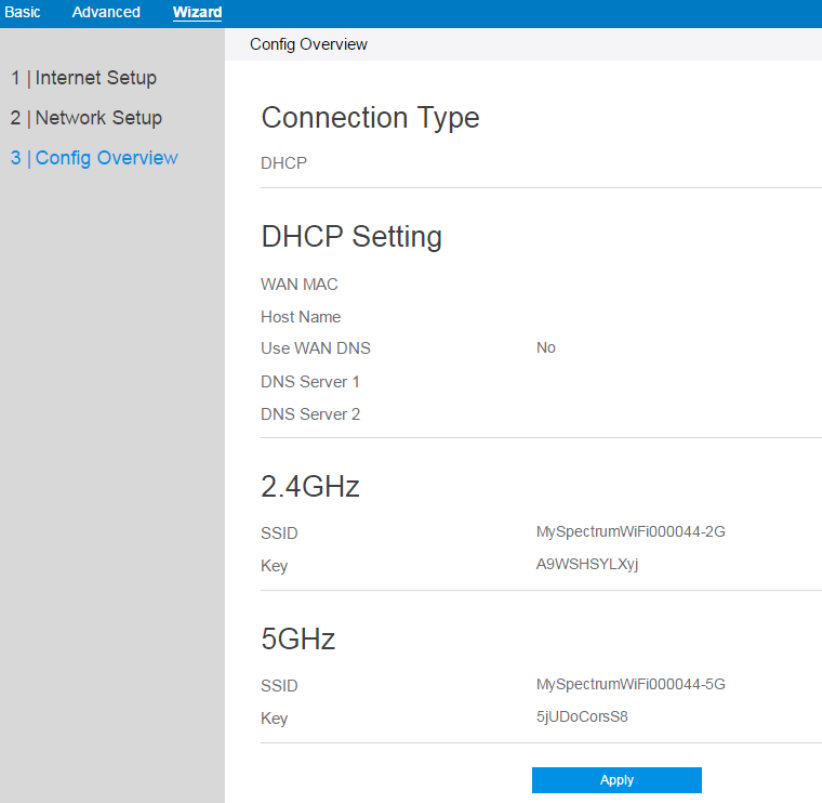The height and width of the screenshot is (803, 822).
Task: Click the DNS Server 2 label
Action: point(310,414)
